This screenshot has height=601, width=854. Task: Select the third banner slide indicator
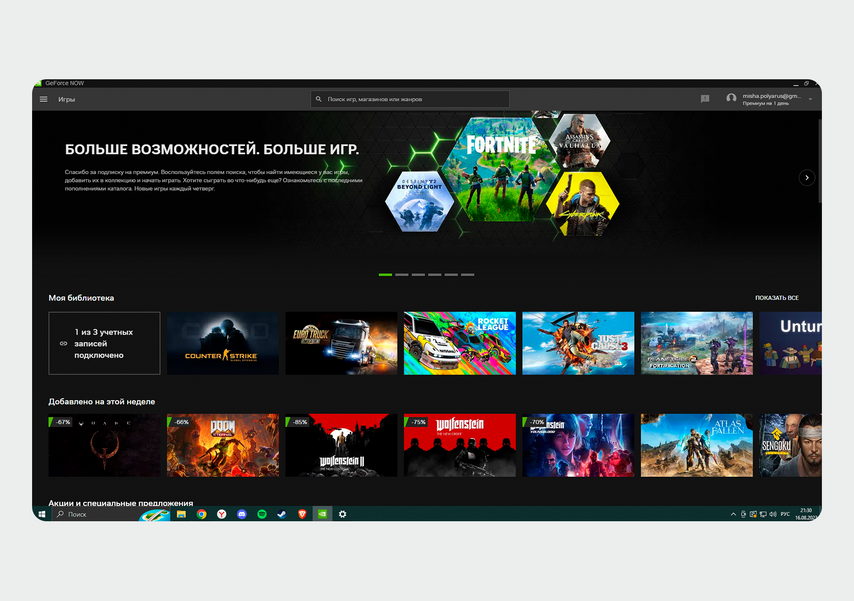pos(418,275)
